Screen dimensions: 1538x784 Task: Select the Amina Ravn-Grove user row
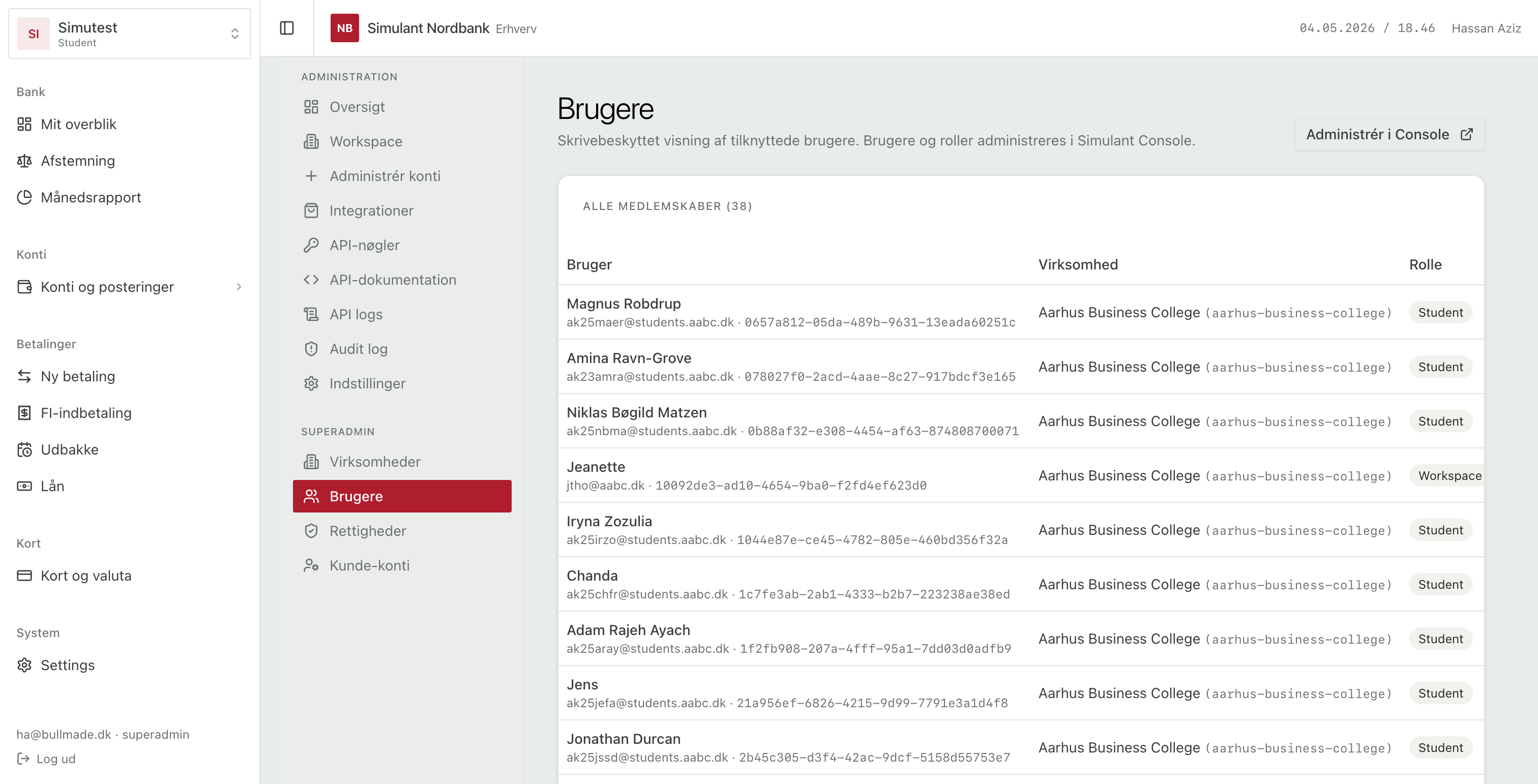coord(1021,367)
